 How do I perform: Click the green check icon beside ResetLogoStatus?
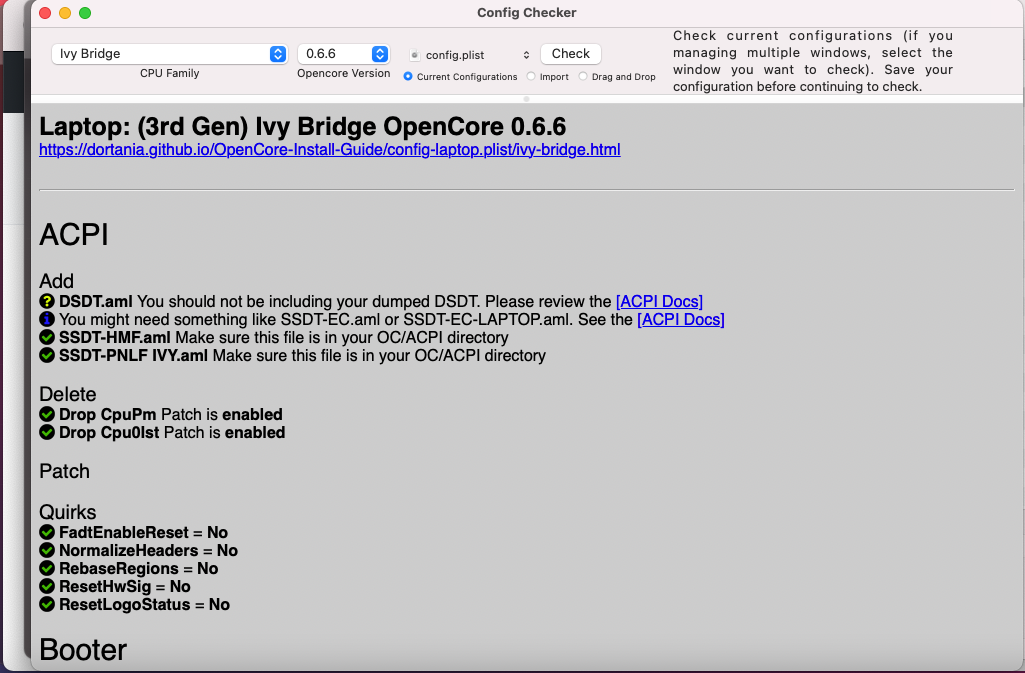47,604
